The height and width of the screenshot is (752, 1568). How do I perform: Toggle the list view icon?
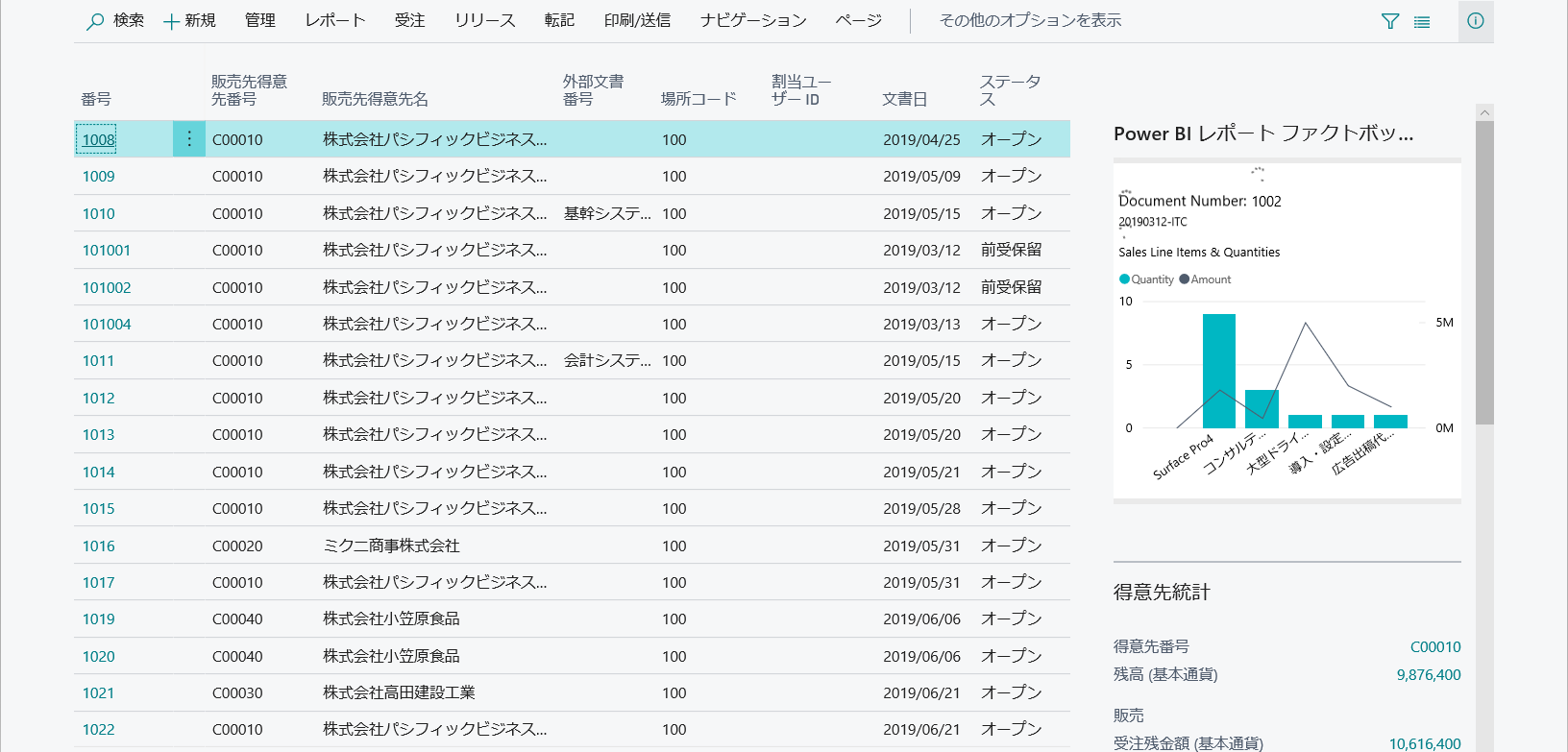[x=1422, y=21]
